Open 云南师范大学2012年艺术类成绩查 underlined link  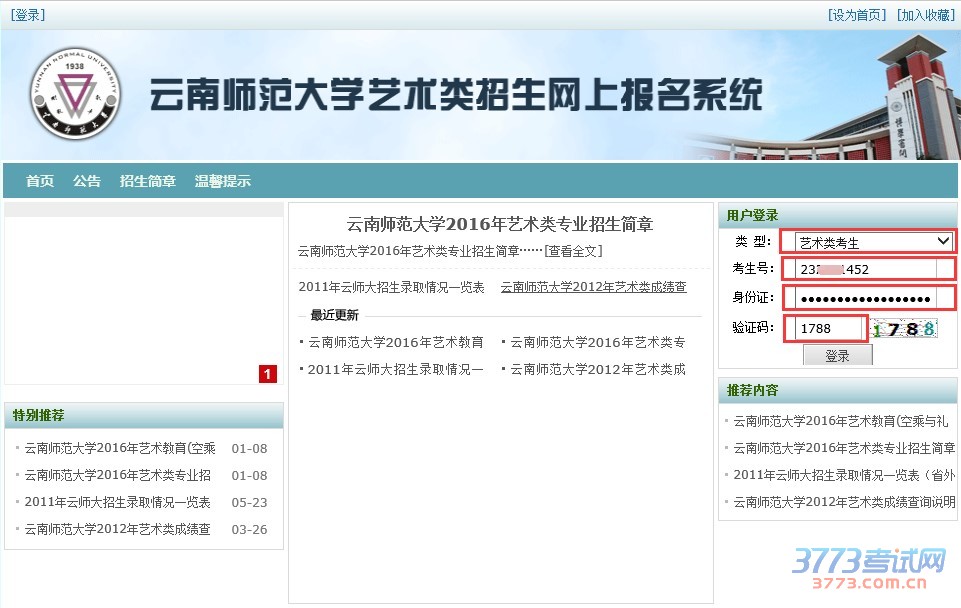[593, 287]
